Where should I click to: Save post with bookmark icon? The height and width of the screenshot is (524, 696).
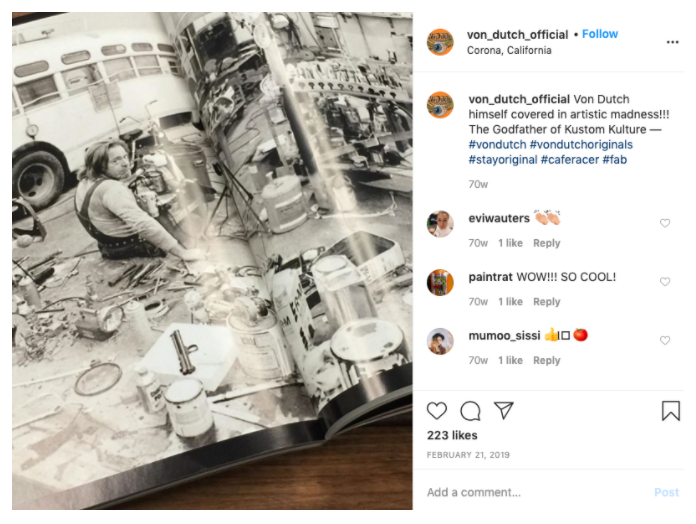(671, 410)
